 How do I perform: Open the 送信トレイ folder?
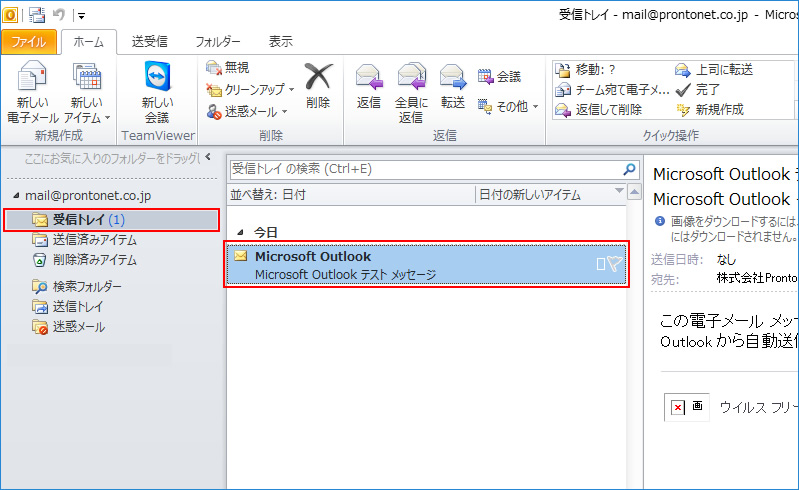click(68, 307)
